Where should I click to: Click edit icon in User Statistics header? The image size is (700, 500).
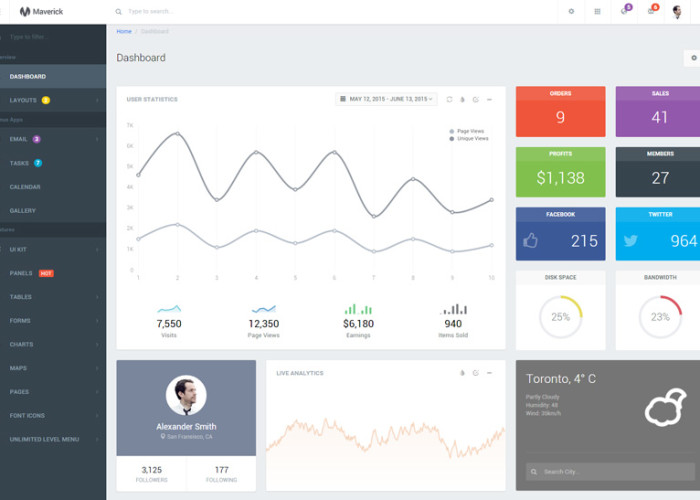476,100
